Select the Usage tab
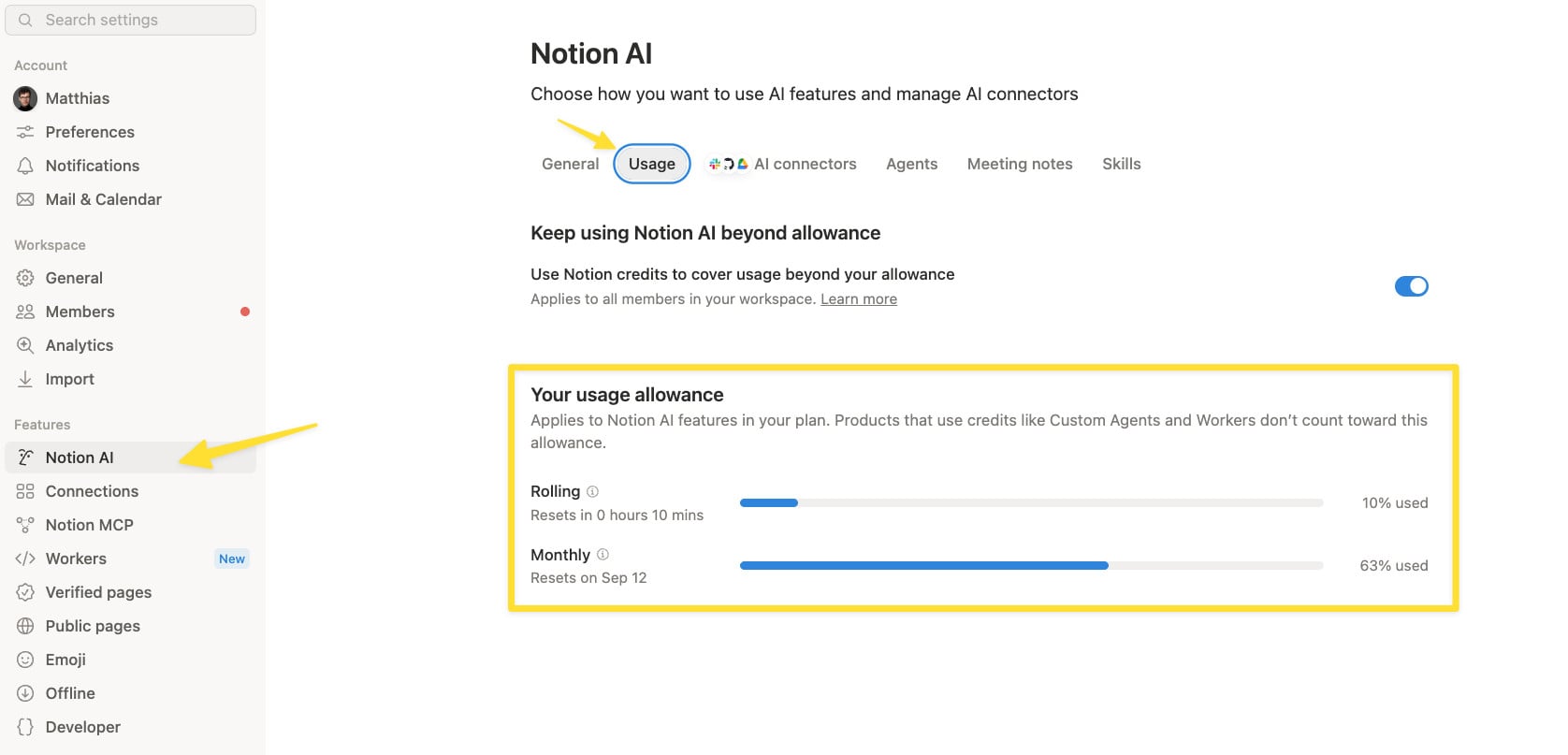The image size is (1568, 755). coord(652,164)
